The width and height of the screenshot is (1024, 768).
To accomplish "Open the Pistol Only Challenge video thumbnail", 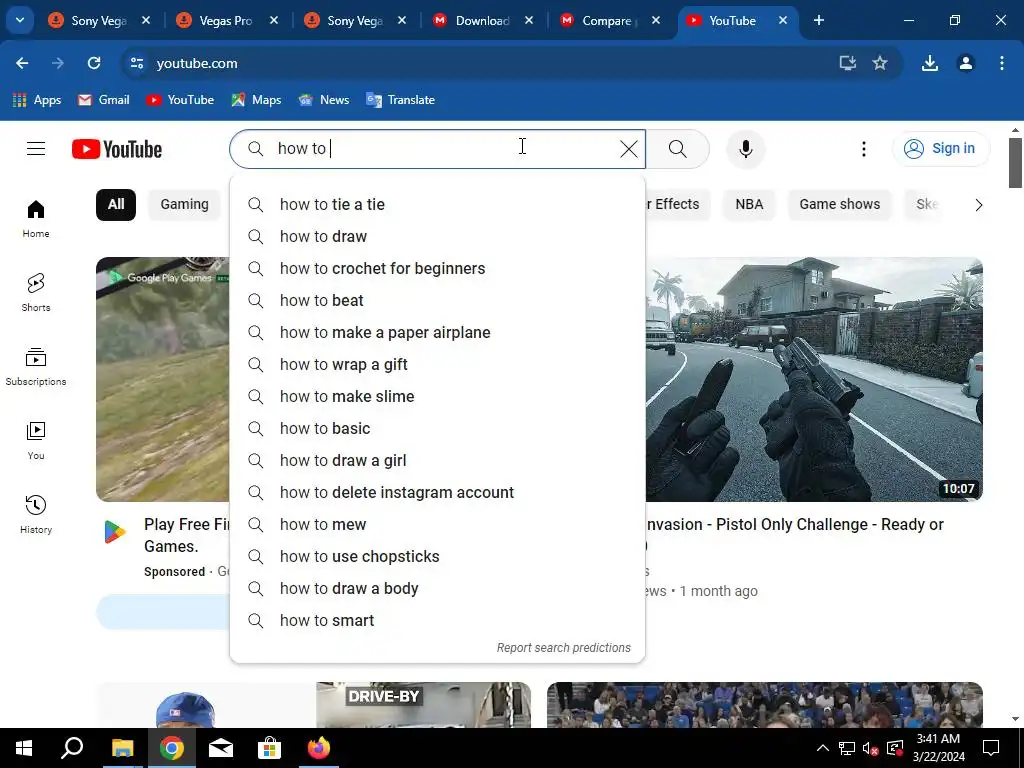I will (x=814, y=379).
